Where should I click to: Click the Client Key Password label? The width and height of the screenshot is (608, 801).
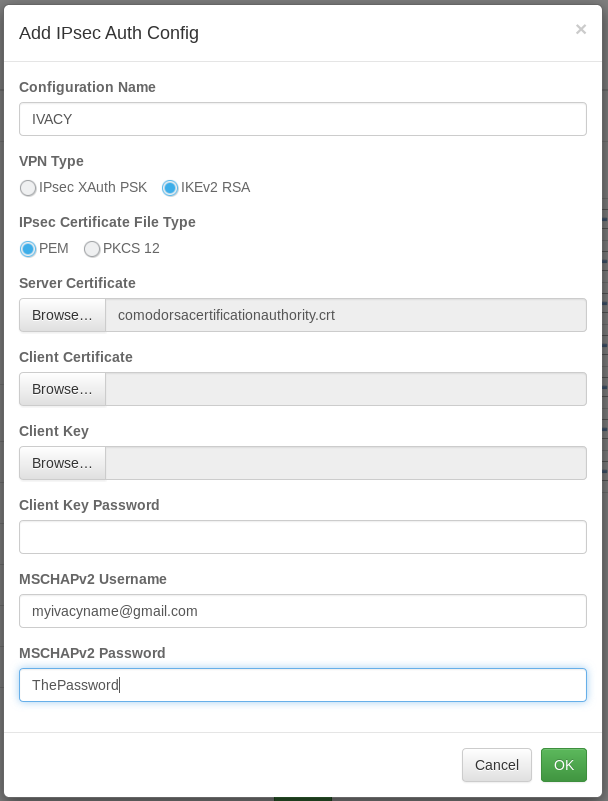click(89, 505)
